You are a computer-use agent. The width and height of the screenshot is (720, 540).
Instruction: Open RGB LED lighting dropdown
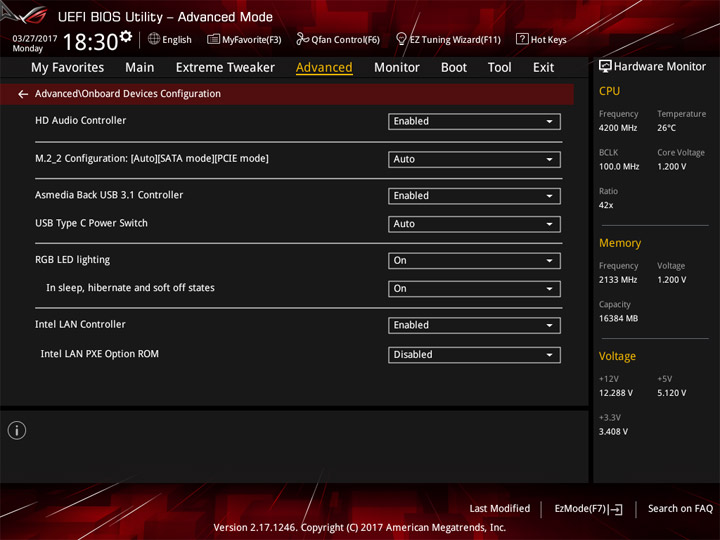pyautogui.click(x=474, y=261)
